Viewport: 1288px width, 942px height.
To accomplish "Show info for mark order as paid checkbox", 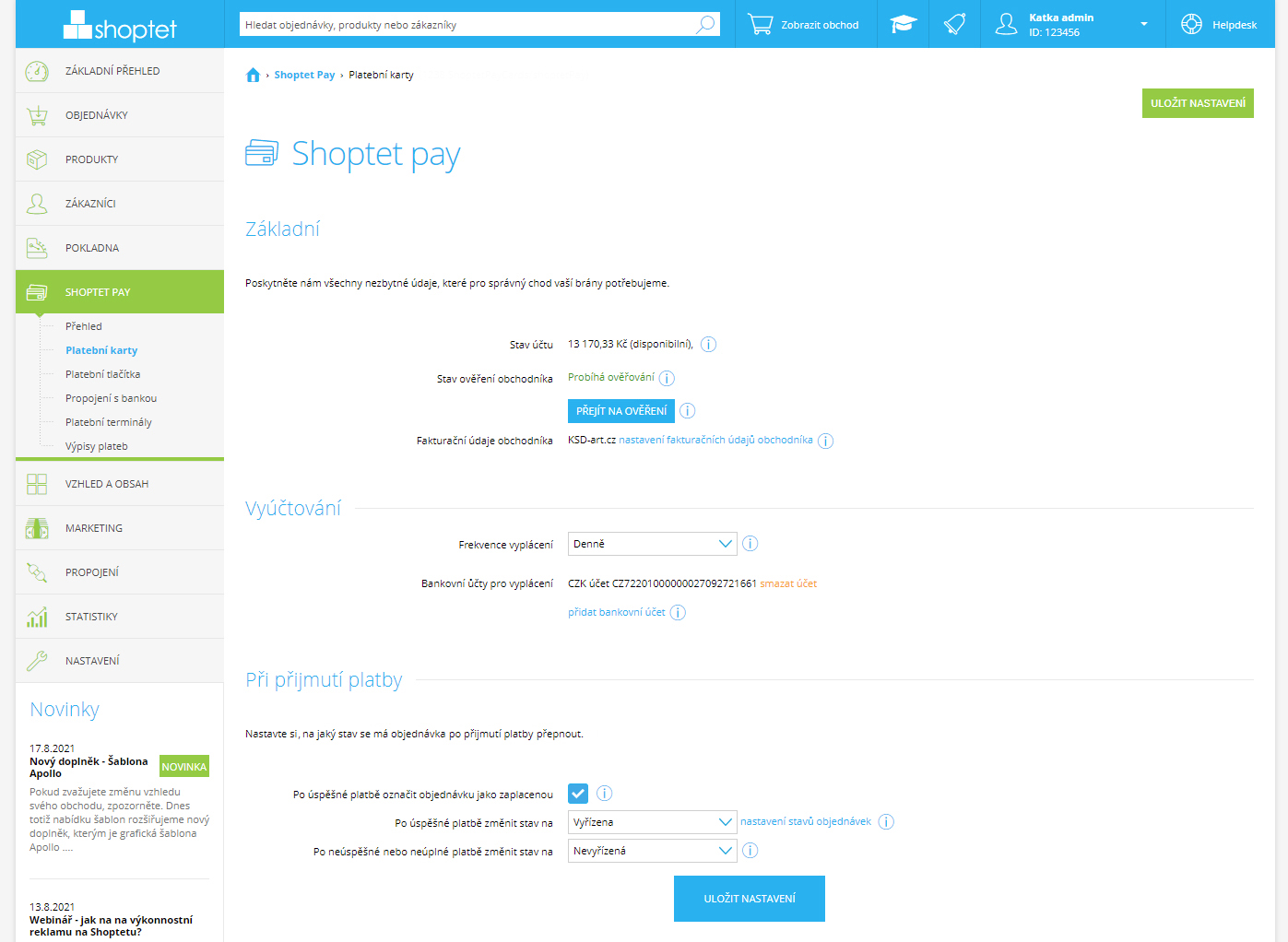I will tap(604, 794).
